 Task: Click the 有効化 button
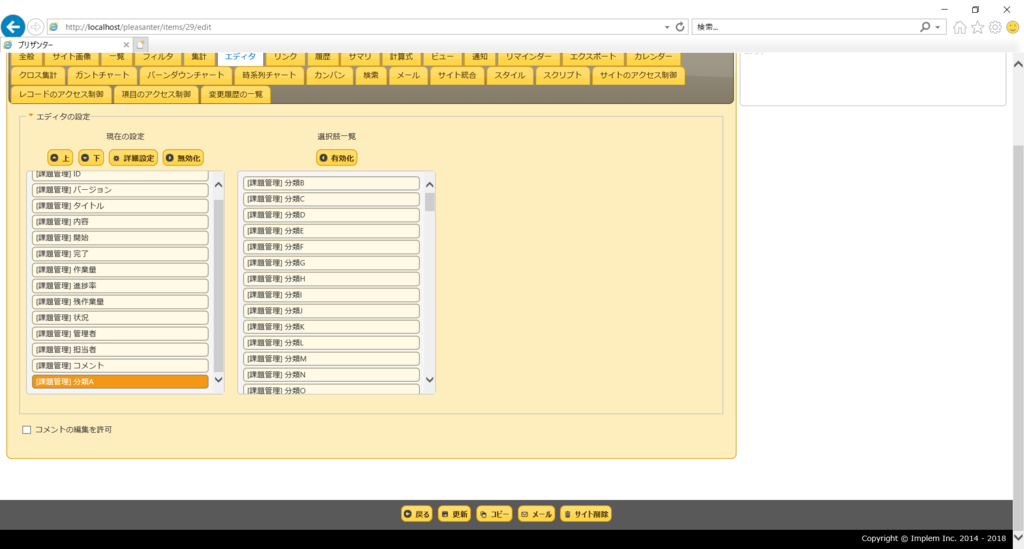337,158
